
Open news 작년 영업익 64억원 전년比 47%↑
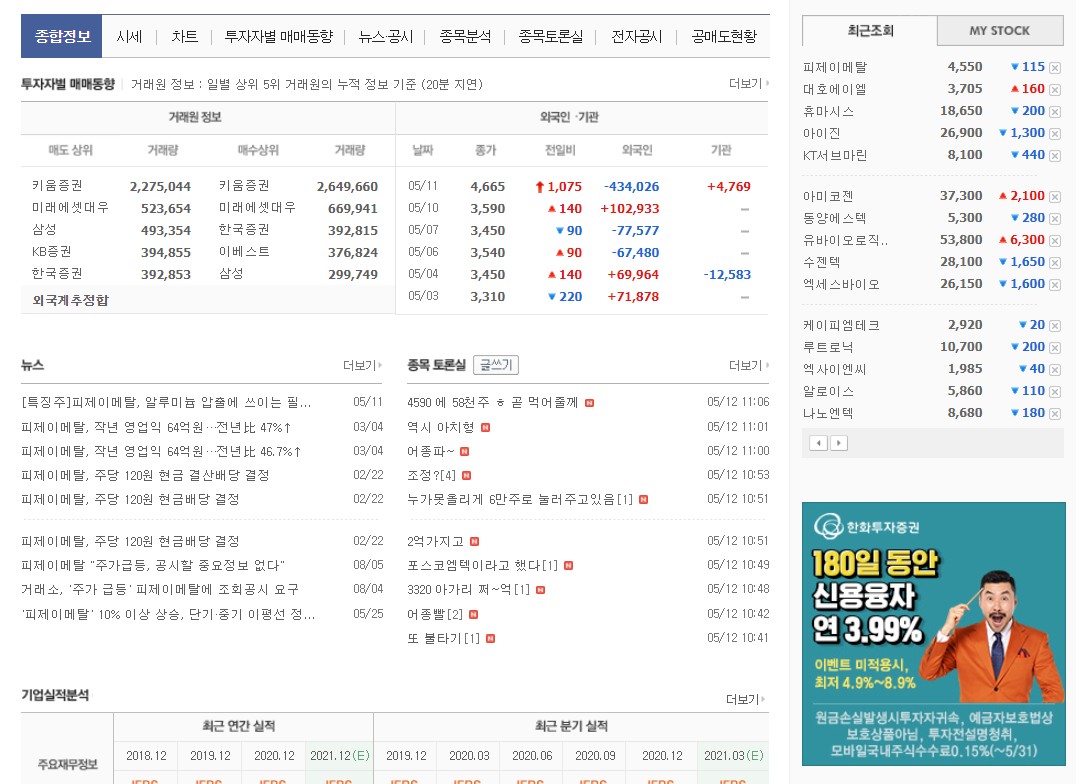[x=157, y=427]
